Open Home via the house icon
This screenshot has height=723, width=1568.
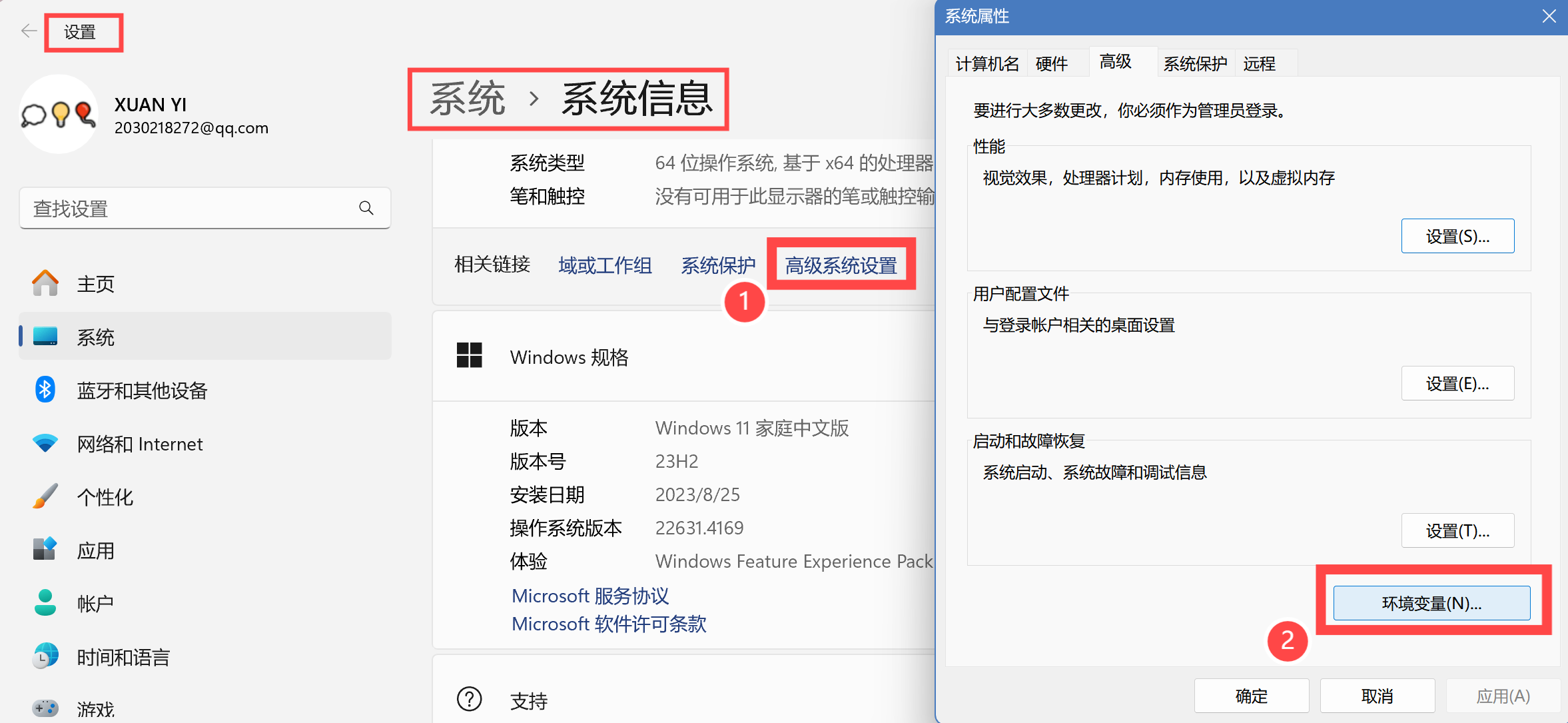point(45,283)
